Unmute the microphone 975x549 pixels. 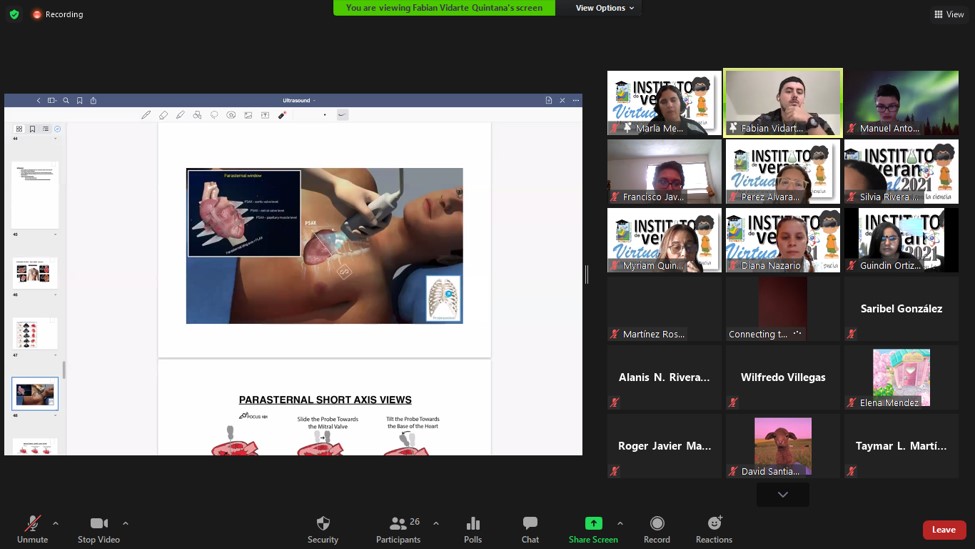[32, 529]
